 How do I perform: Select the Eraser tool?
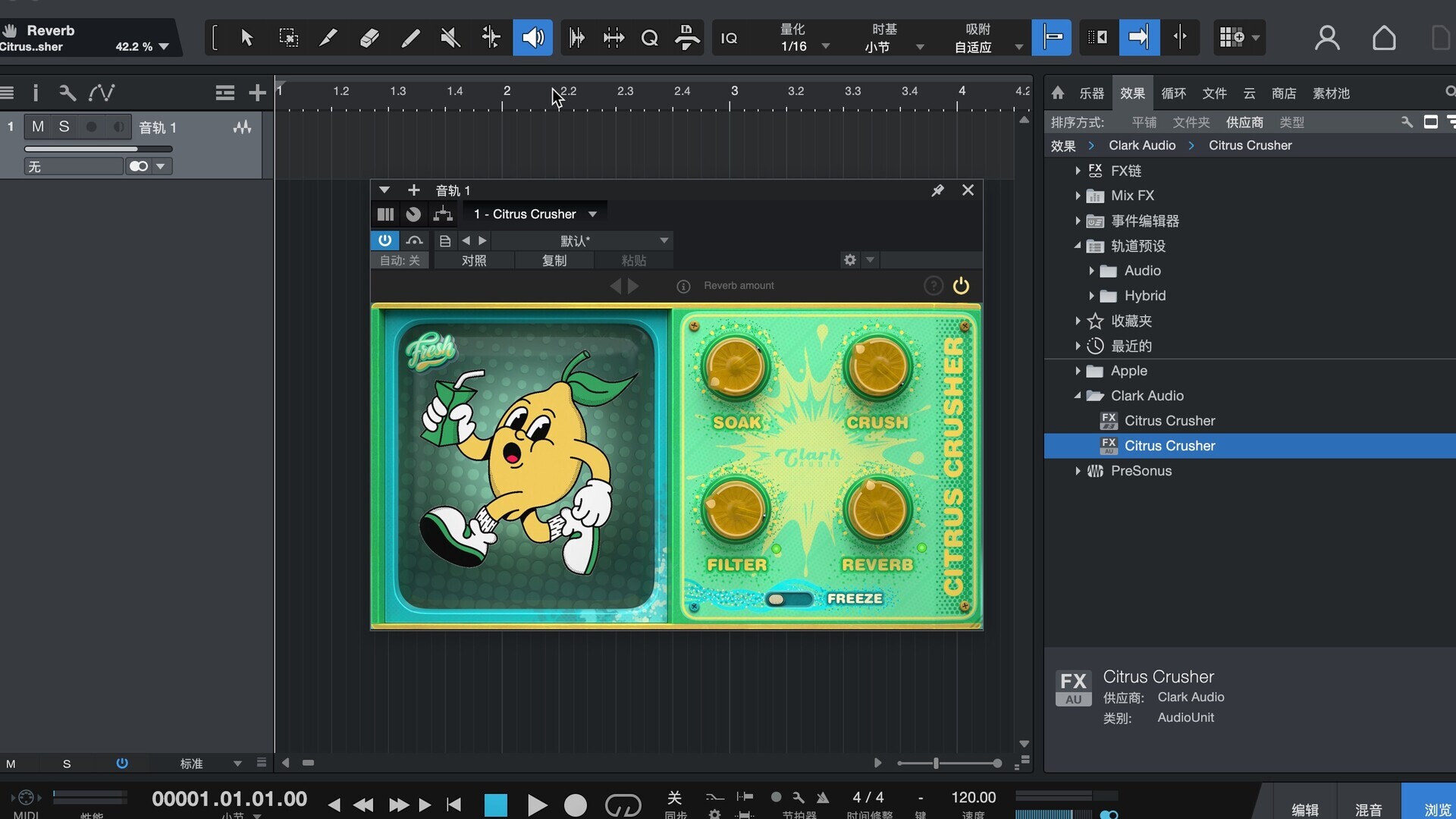[x=369, y=37]
